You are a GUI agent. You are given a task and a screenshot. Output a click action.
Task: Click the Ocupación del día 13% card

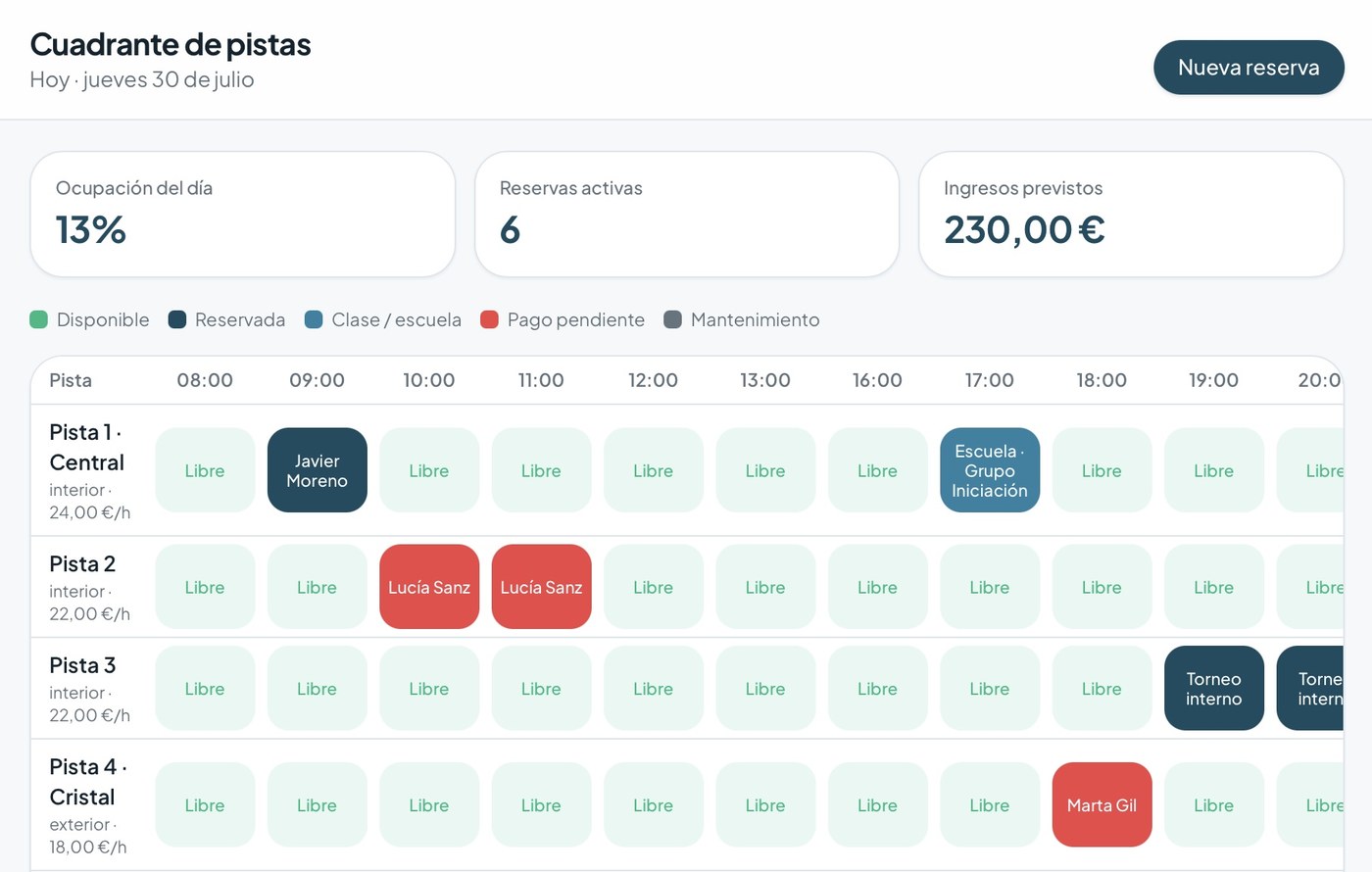[x=243, y=214]
